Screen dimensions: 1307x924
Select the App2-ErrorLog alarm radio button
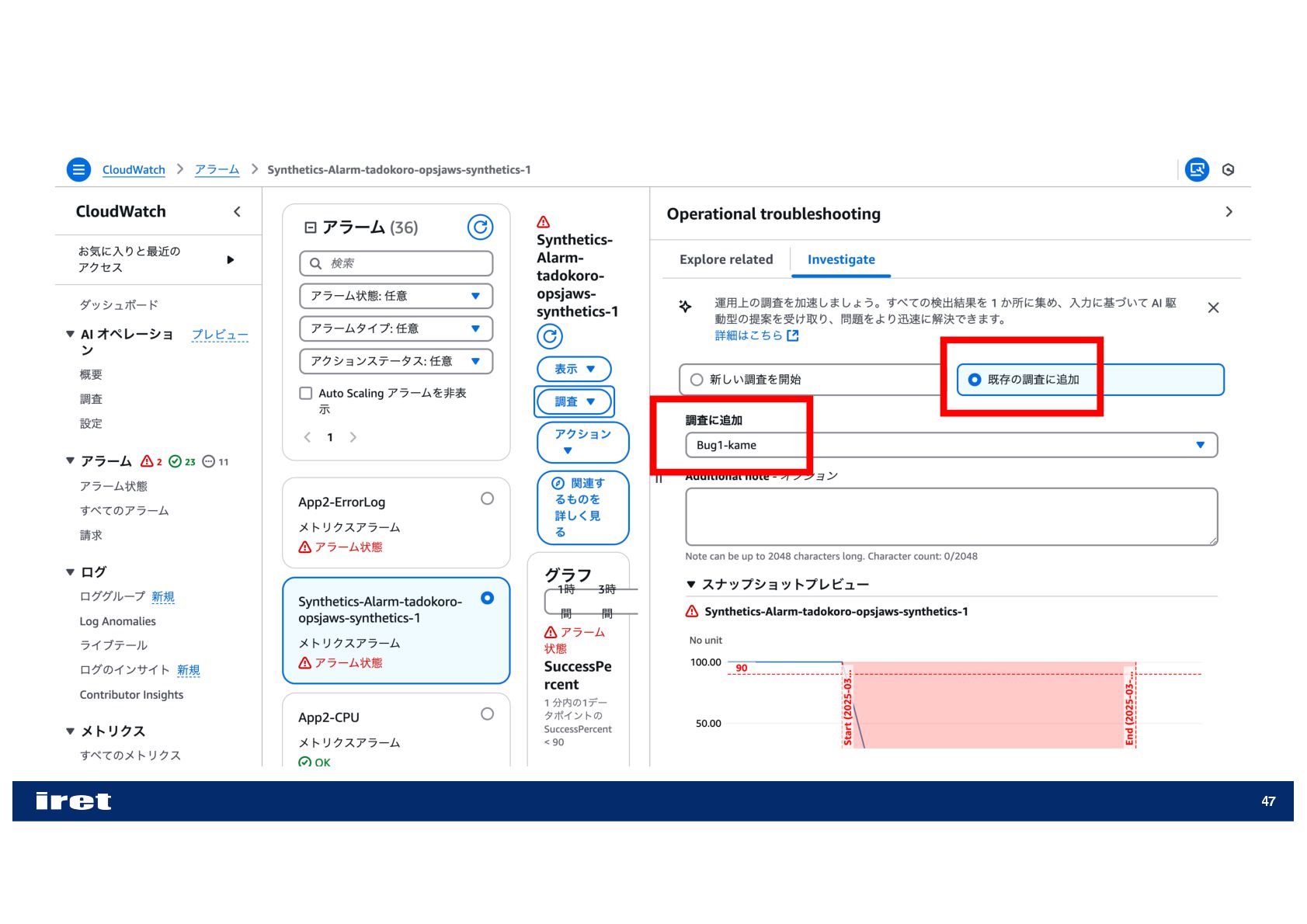click(x=487, y=498)
